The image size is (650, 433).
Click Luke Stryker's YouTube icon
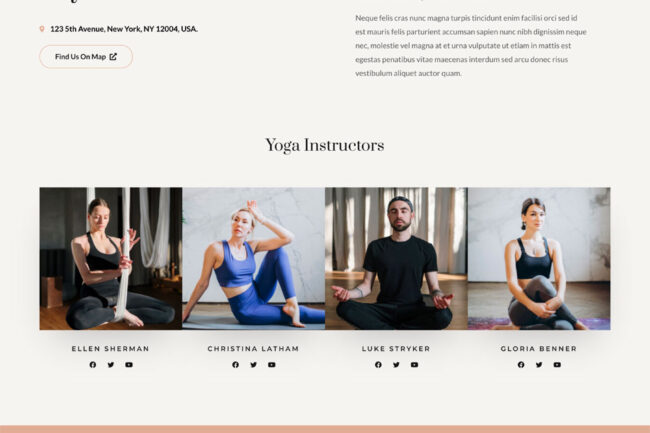click(x=414, y=365)
